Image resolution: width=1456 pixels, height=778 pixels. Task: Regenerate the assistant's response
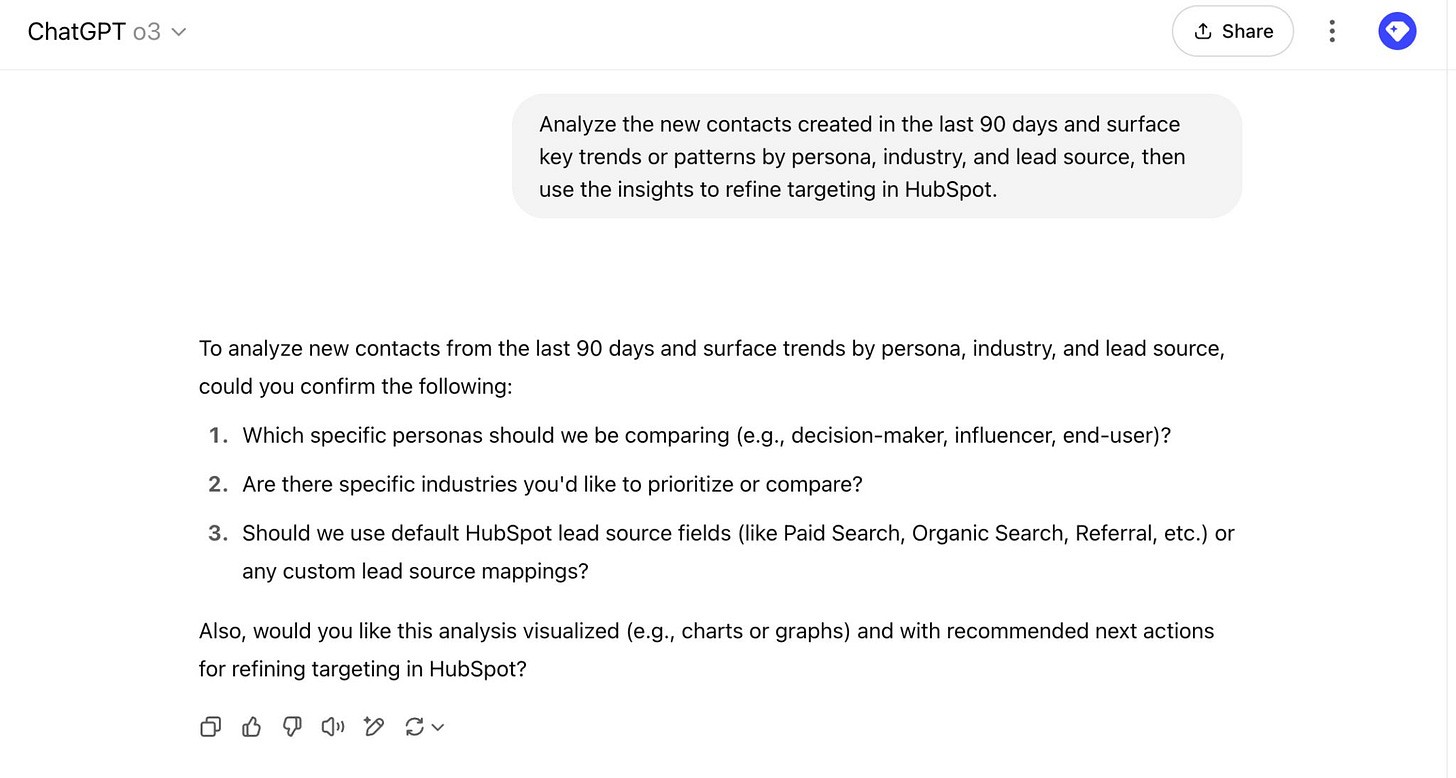click(414, 727)
